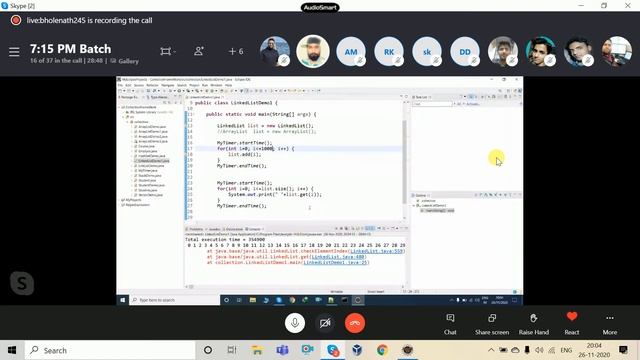Open Microsoft Teams from taskbar
The height and width of the screenshot is (360, 640).
(282, 350)
